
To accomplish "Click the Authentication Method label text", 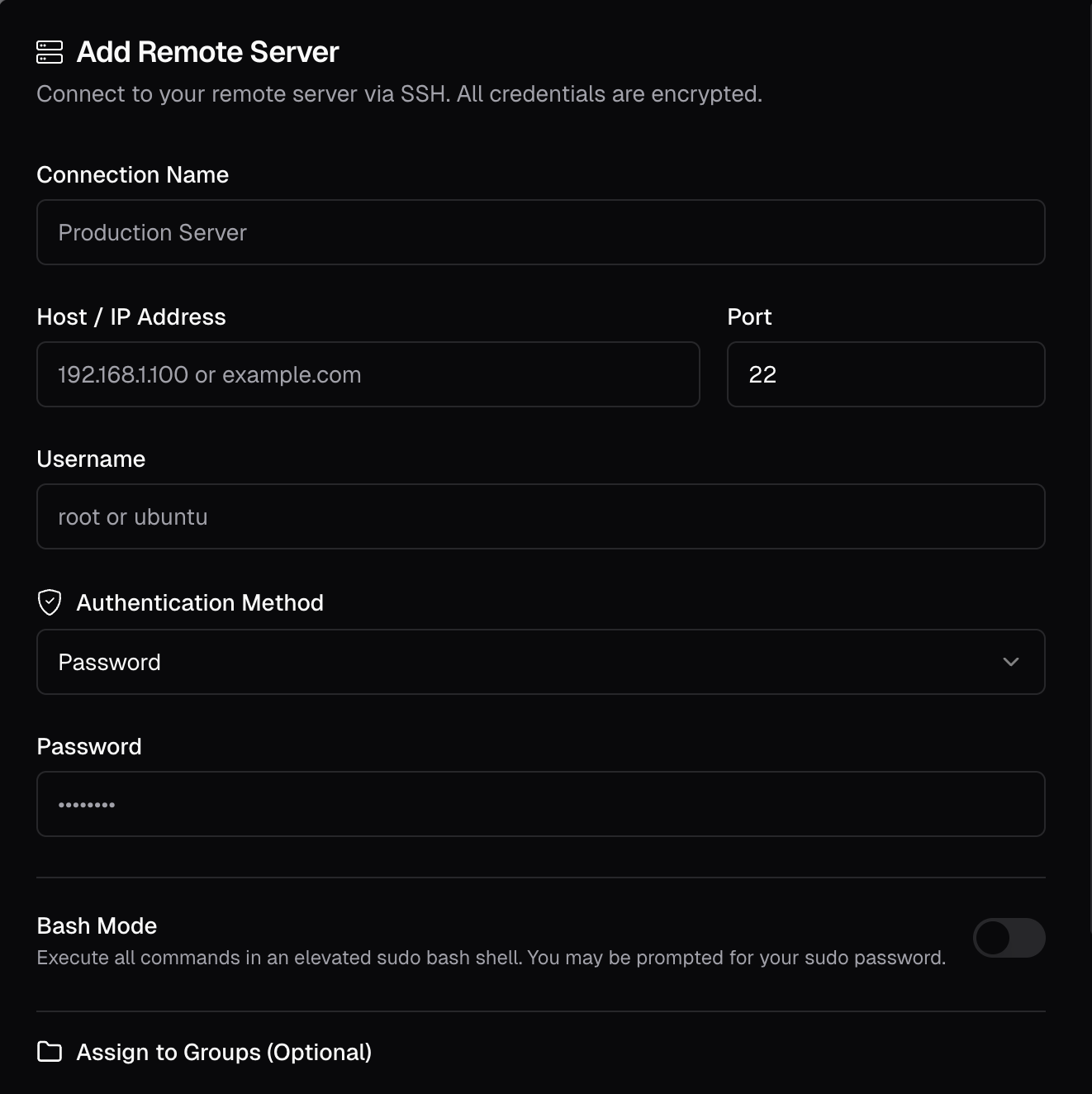I will click(200, 603).
